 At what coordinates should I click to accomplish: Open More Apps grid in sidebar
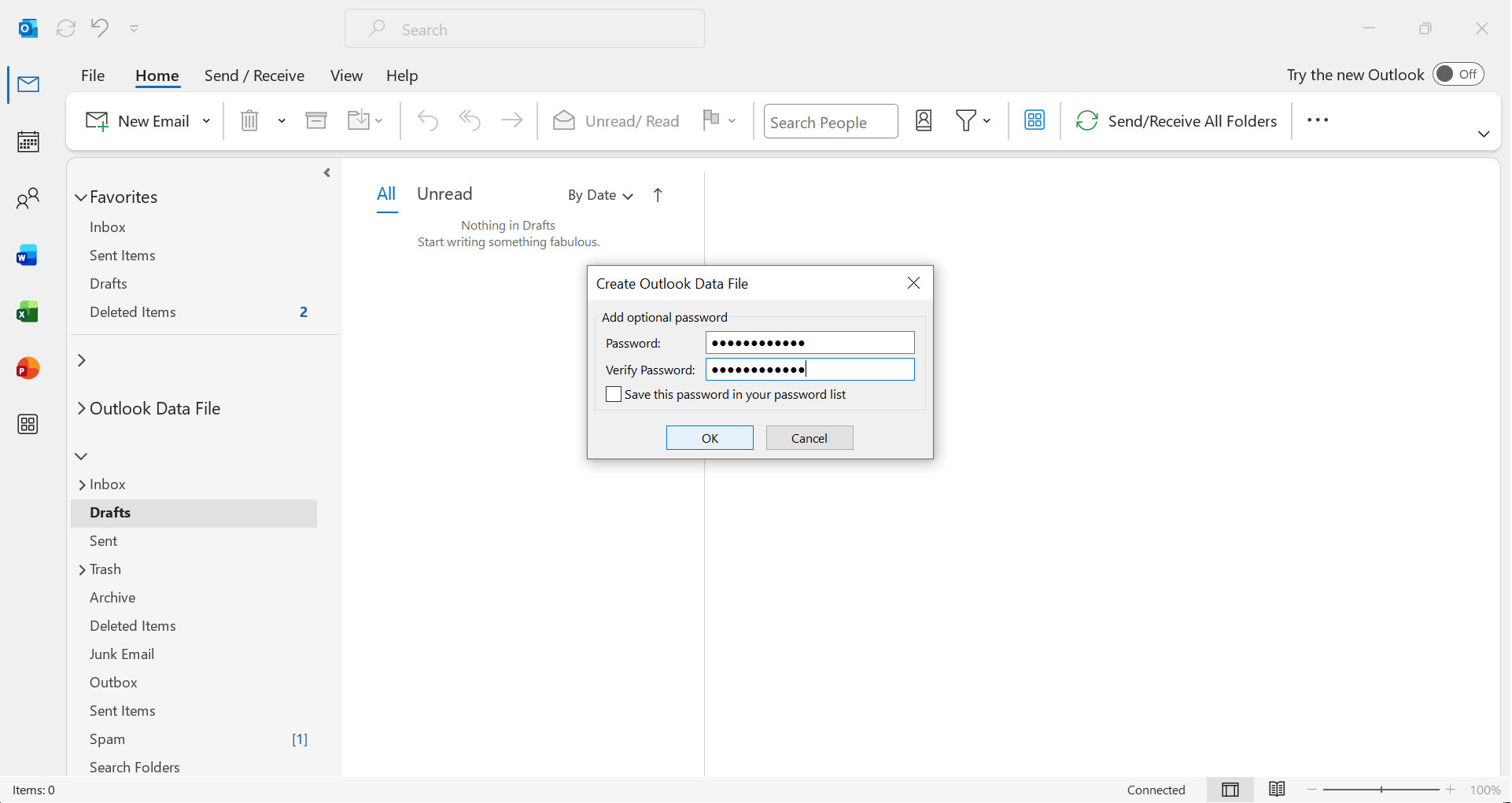click(x=28, y=425)
